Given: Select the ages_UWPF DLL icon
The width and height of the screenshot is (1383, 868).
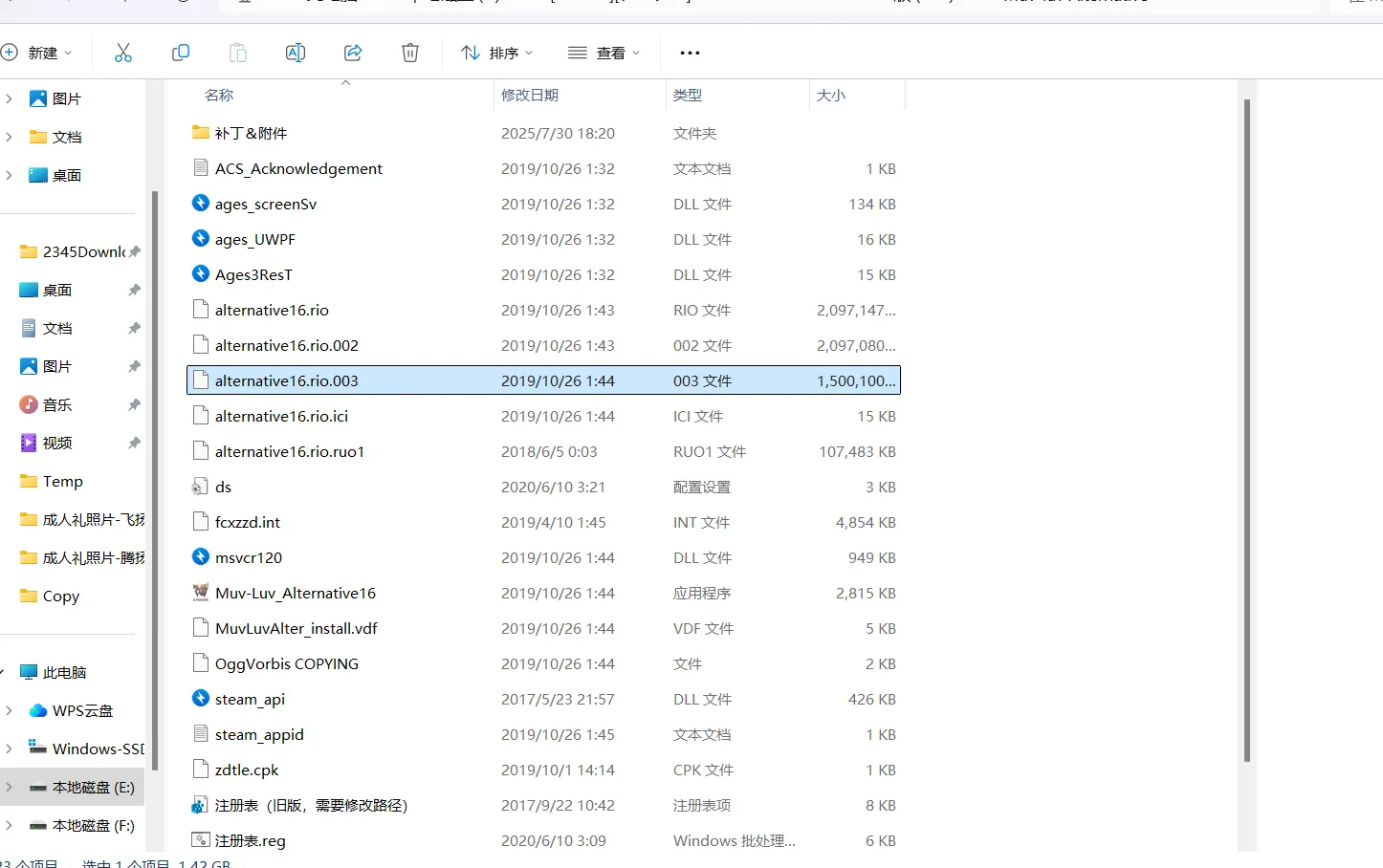Looking at the screenshot, I should click(x=201, y=239).
